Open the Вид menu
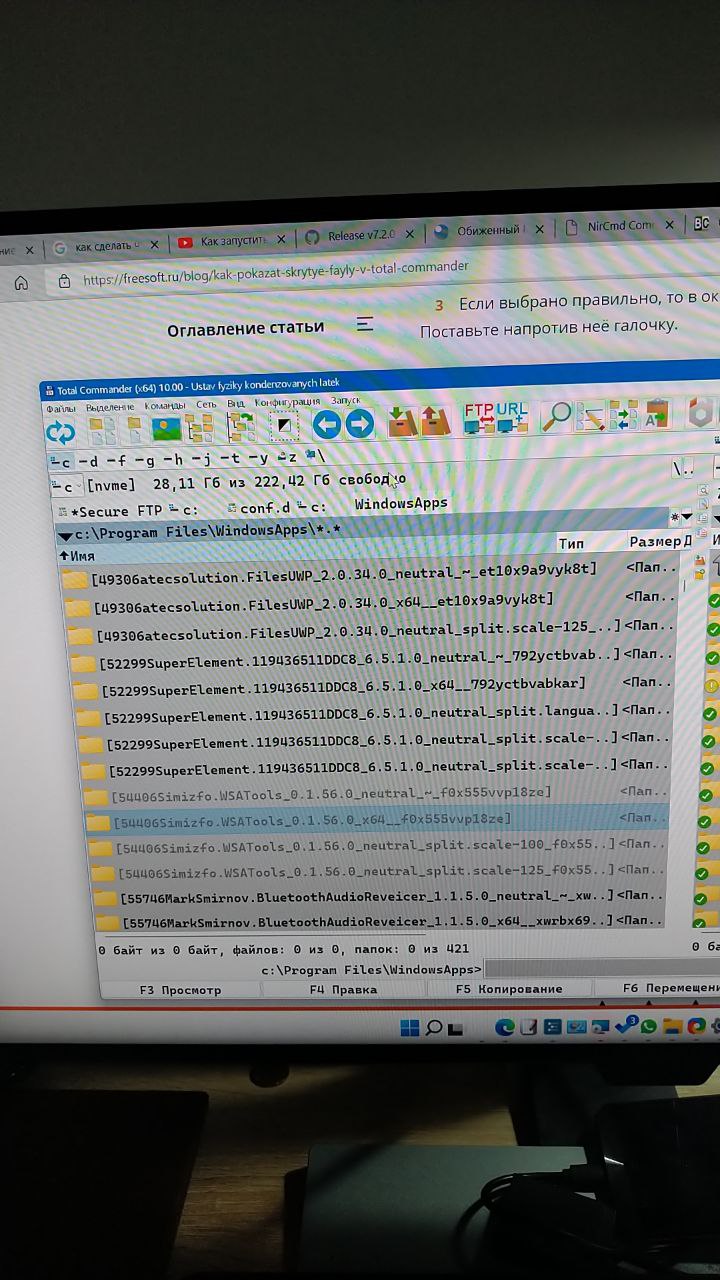This screenshot has width=720, height=1280. click(235, 403)
